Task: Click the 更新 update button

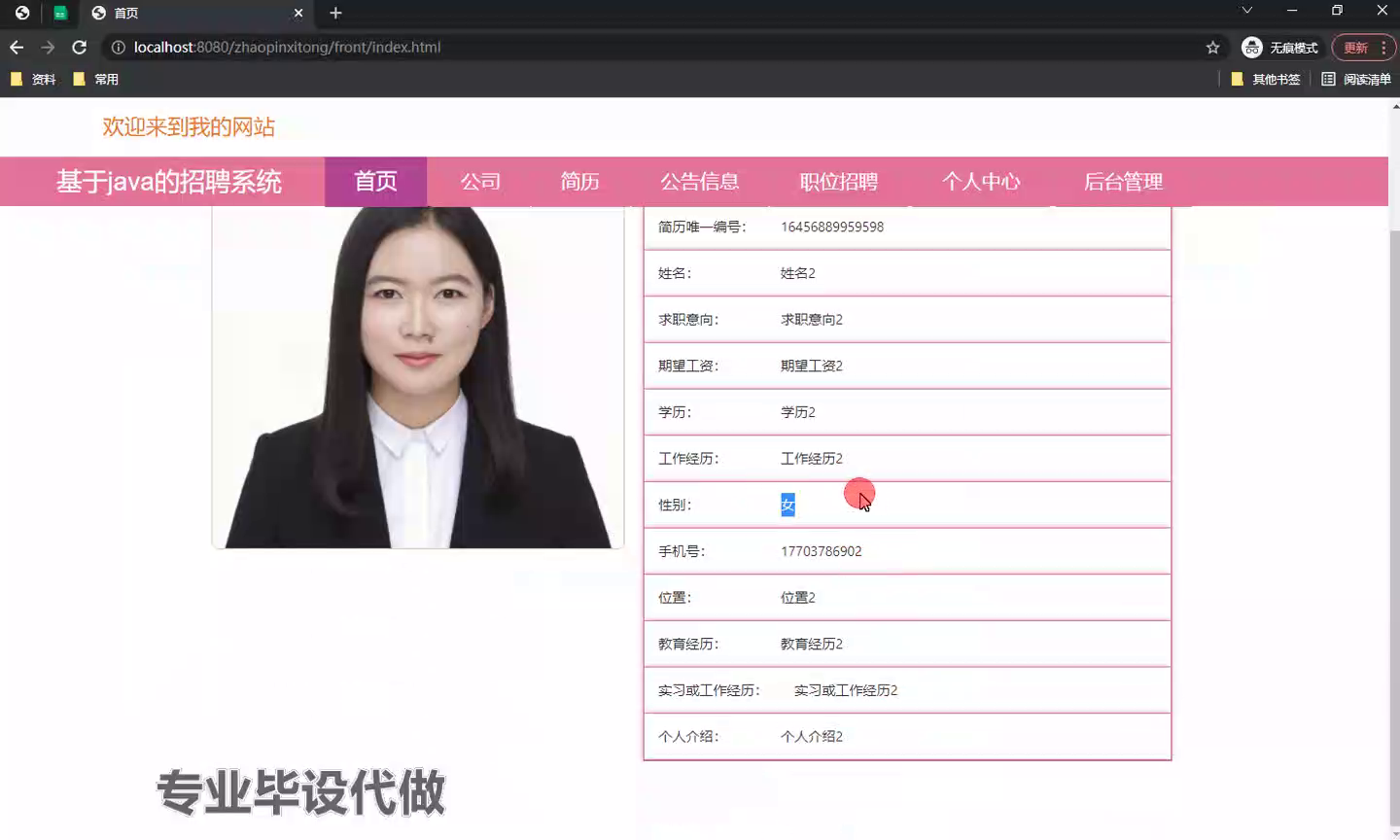Action: [x=1364, y=48]
